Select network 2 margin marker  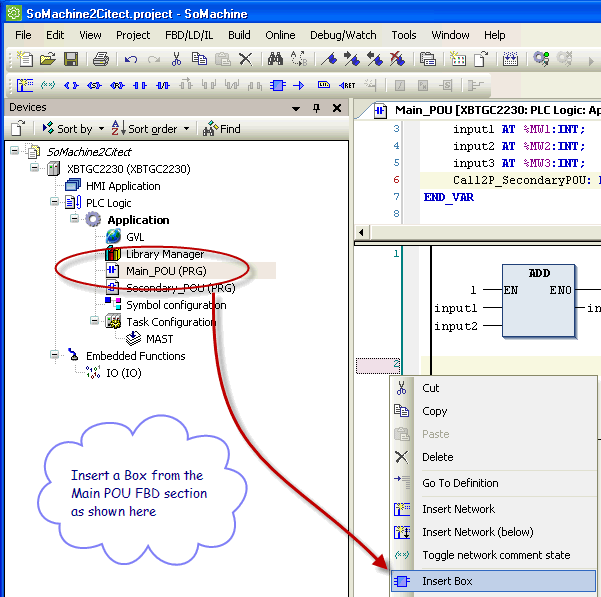[x=378, y=366]
